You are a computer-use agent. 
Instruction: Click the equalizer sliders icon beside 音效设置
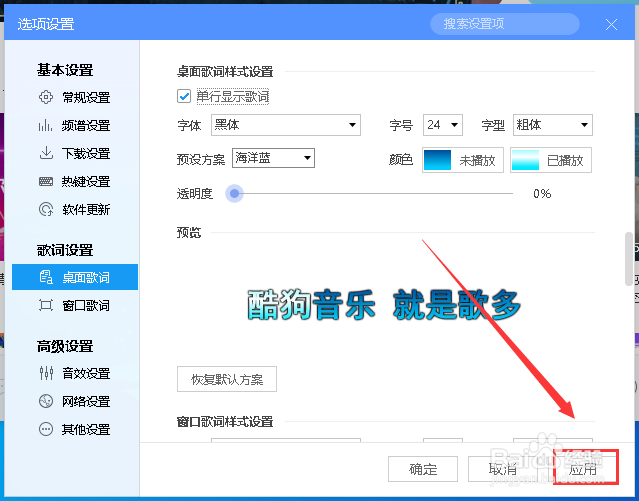tap(46, 373)
